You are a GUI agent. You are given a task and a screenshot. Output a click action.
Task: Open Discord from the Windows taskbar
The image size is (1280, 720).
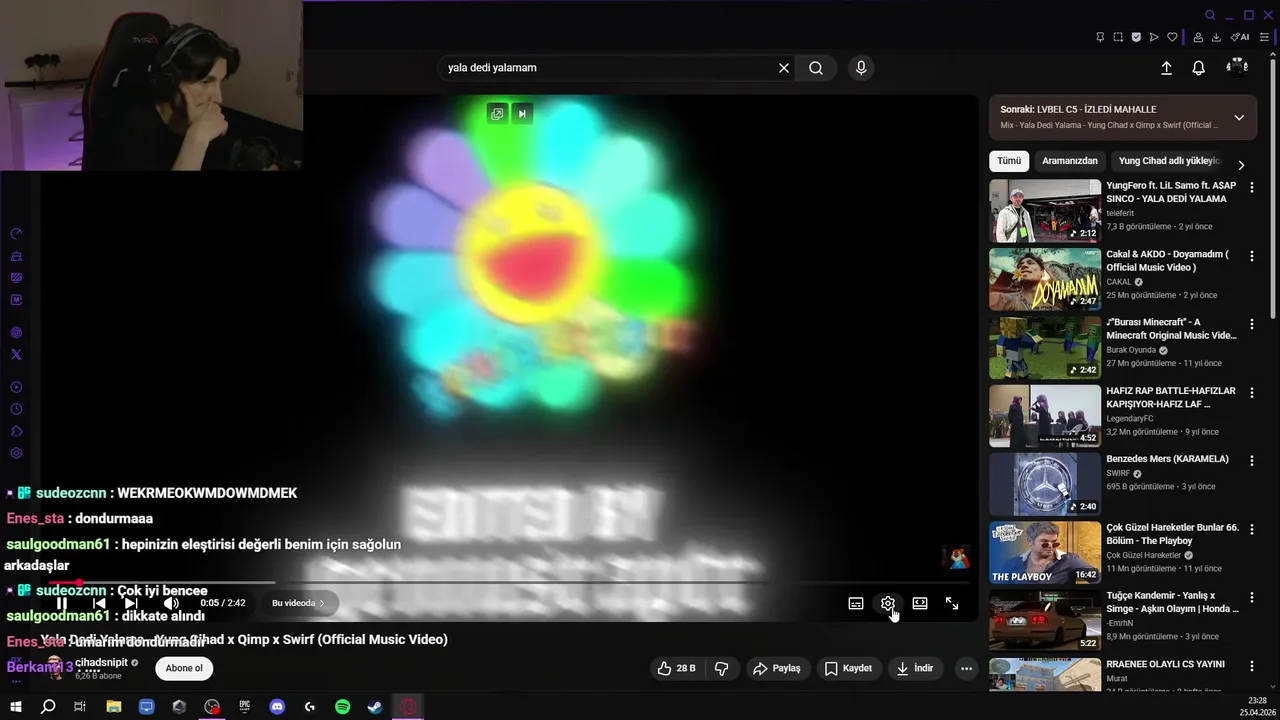(x=277, y=707)
